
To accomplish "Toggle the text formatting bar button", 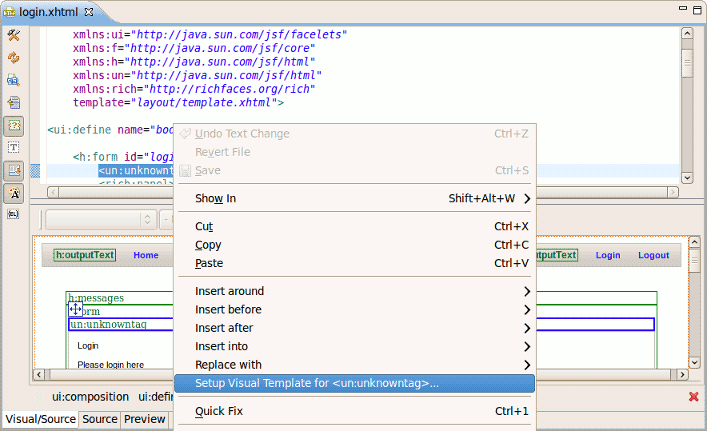I will click(x=14, y=193).
